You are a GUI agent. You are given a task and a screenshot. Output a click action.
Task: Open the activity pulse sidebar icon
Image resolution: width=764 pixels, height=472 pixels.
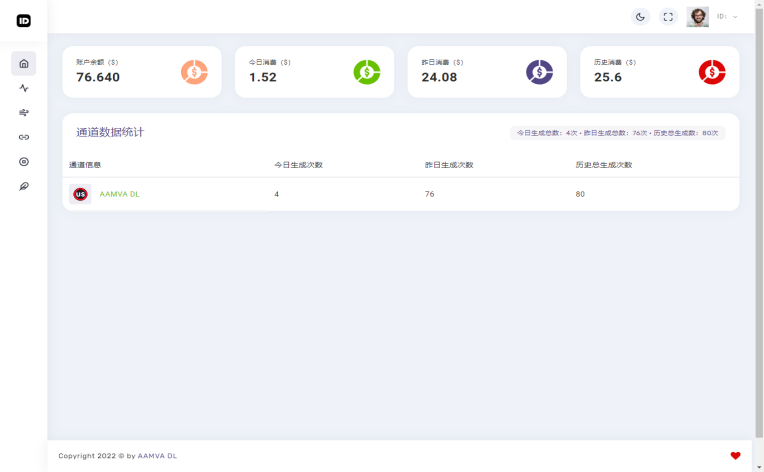pyautogui.click(x=24, y=88)
